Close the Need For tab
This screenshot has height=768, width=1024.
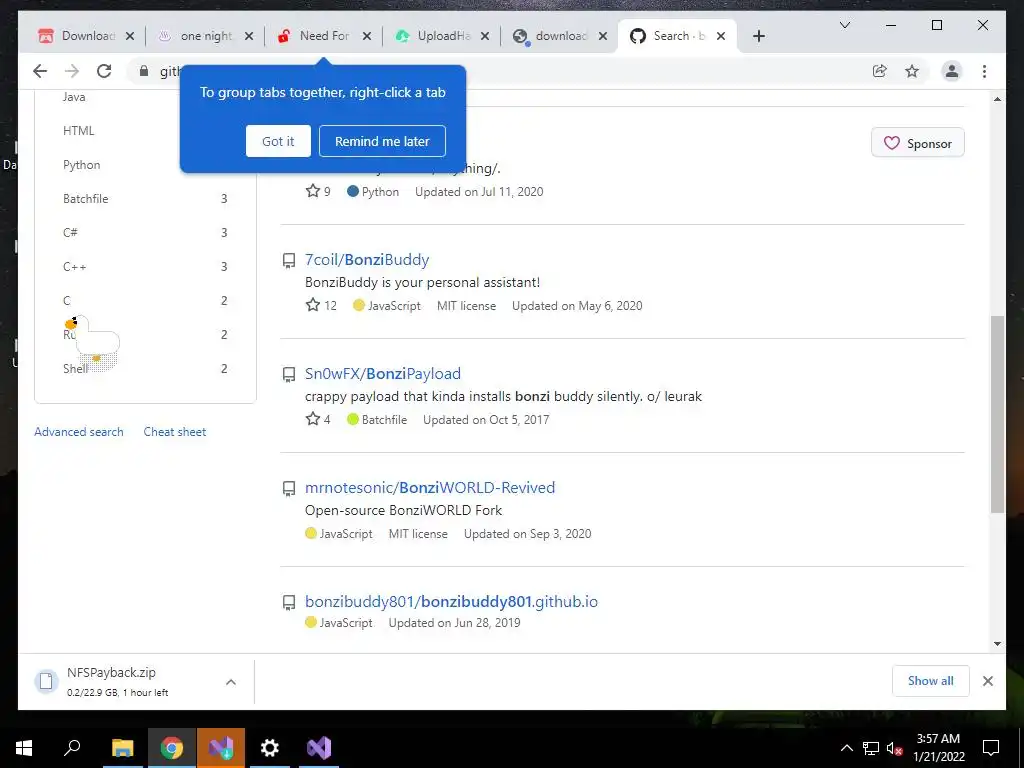coord(367,37)
